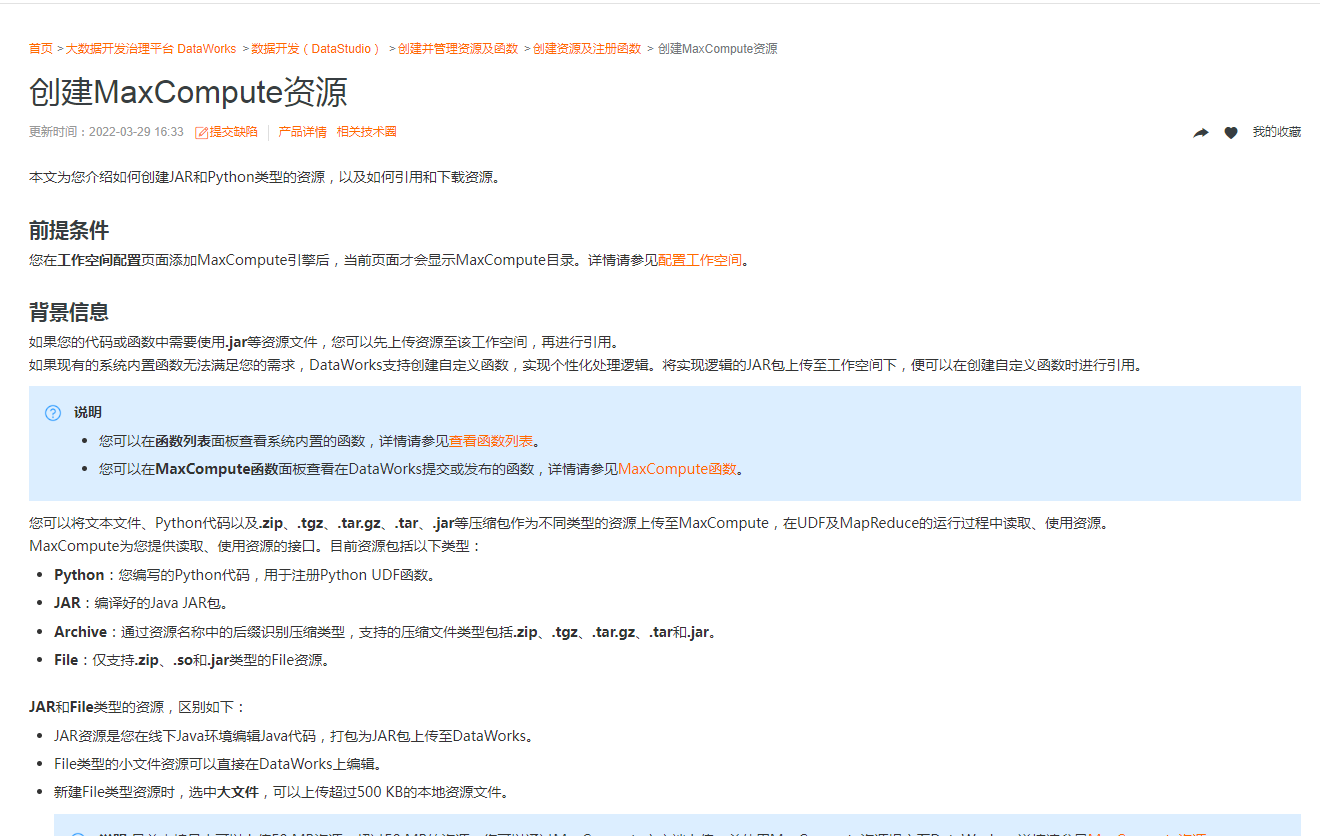Click the 更新时间:2022-03-29 16:33 text
Screen dimensions: 1320x836
pyautogui.click(x=106, y=132)
